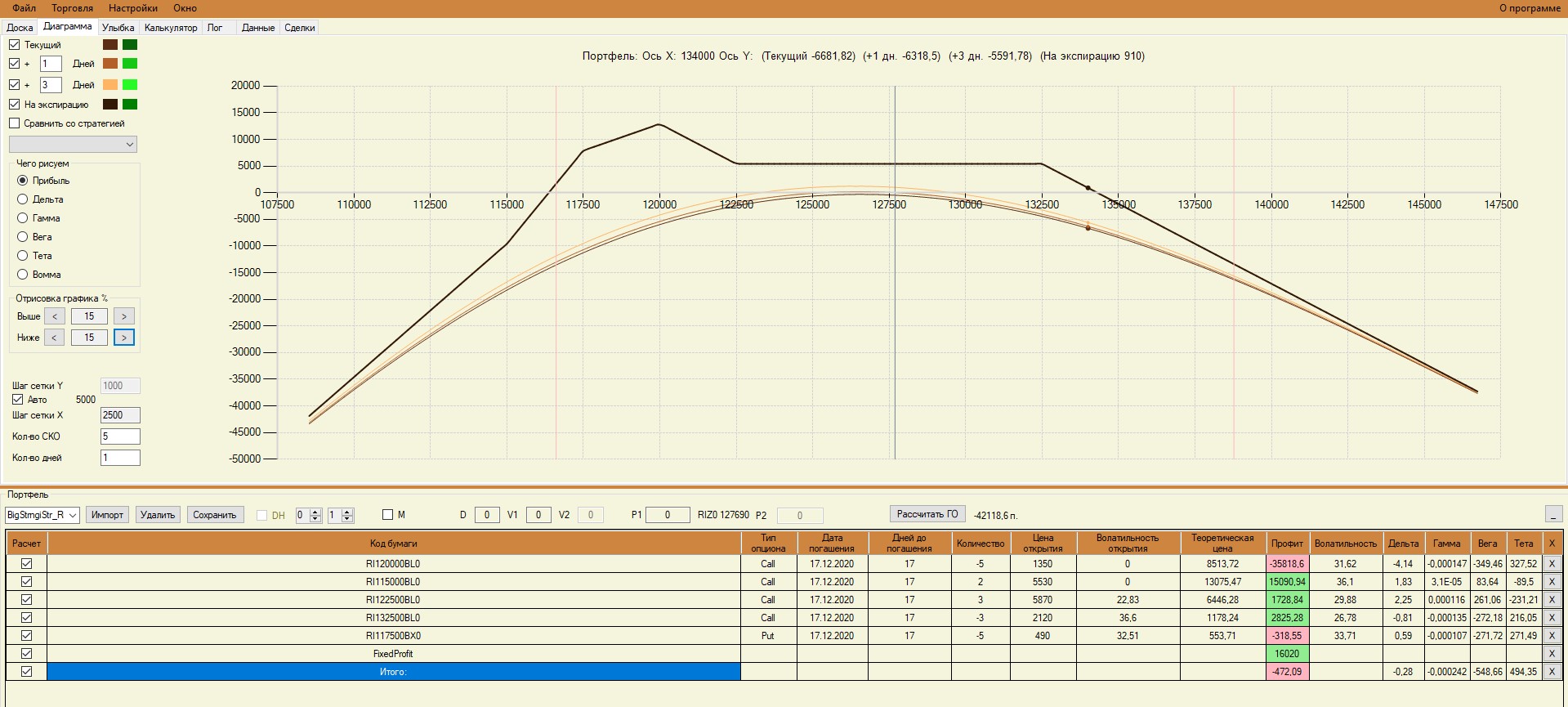Image resolution: width=1568 pixels, height=707 pixels.
Task: Remove the RI120000BL0 row with its X button
Action: click(x=1552, y=564)
